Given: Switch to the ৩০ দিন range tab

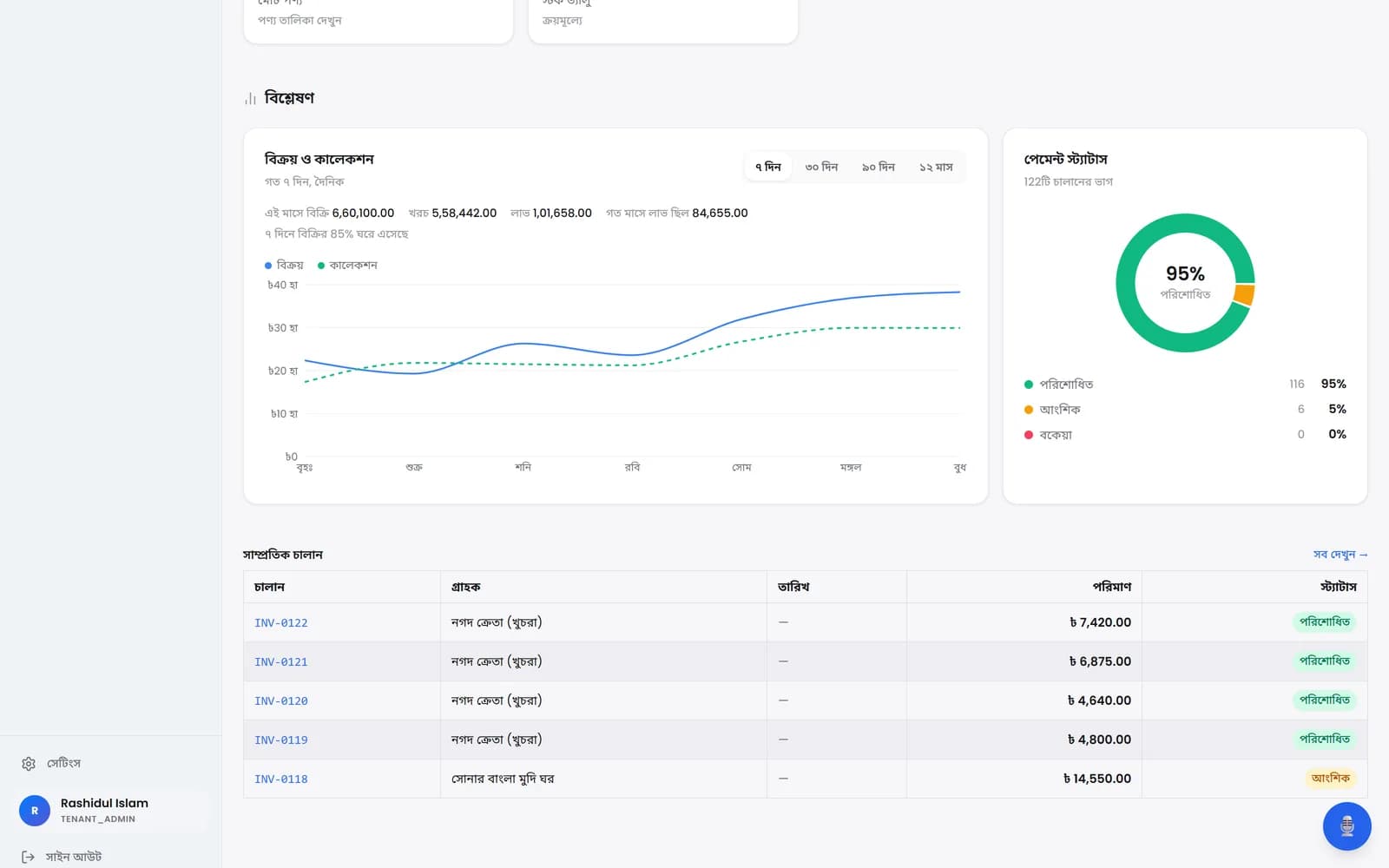Looking at the screenshot, I should (821, 167).
